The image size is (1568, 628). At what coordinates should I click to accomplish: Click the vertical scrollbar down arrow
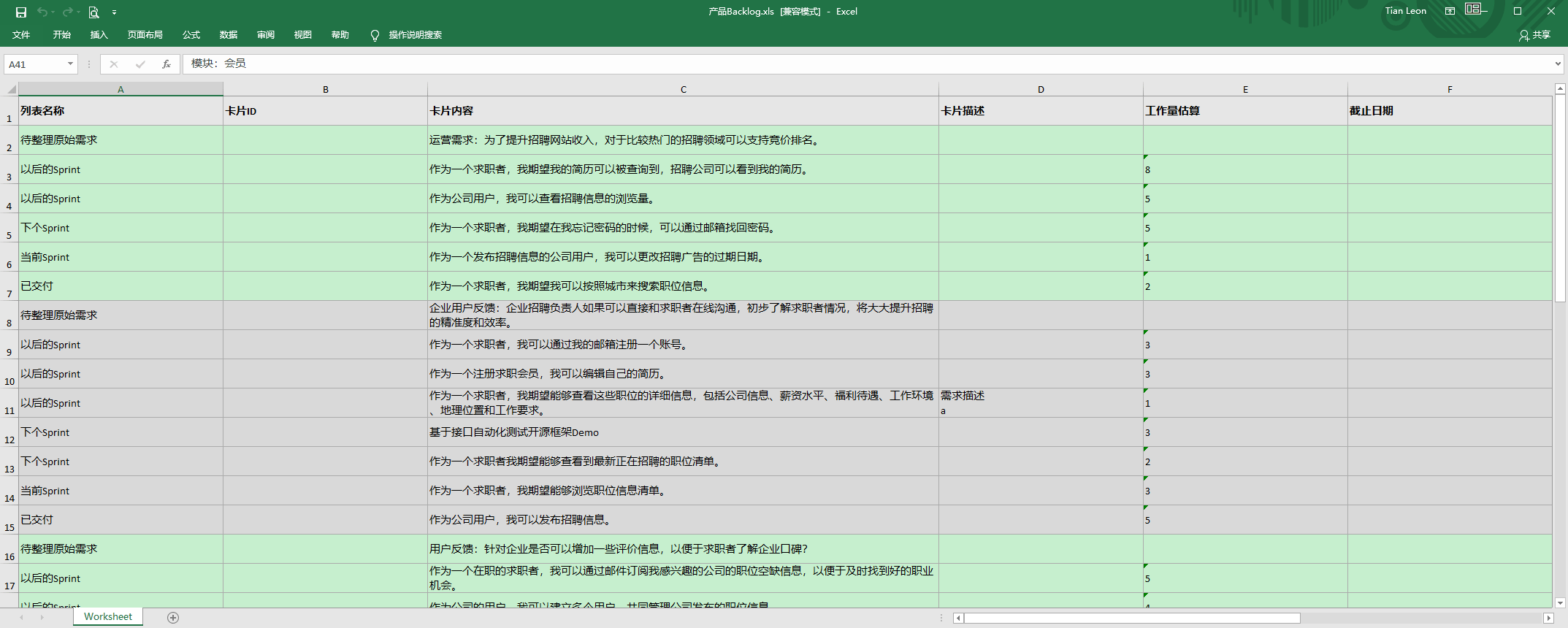(x=1560, y=602)
